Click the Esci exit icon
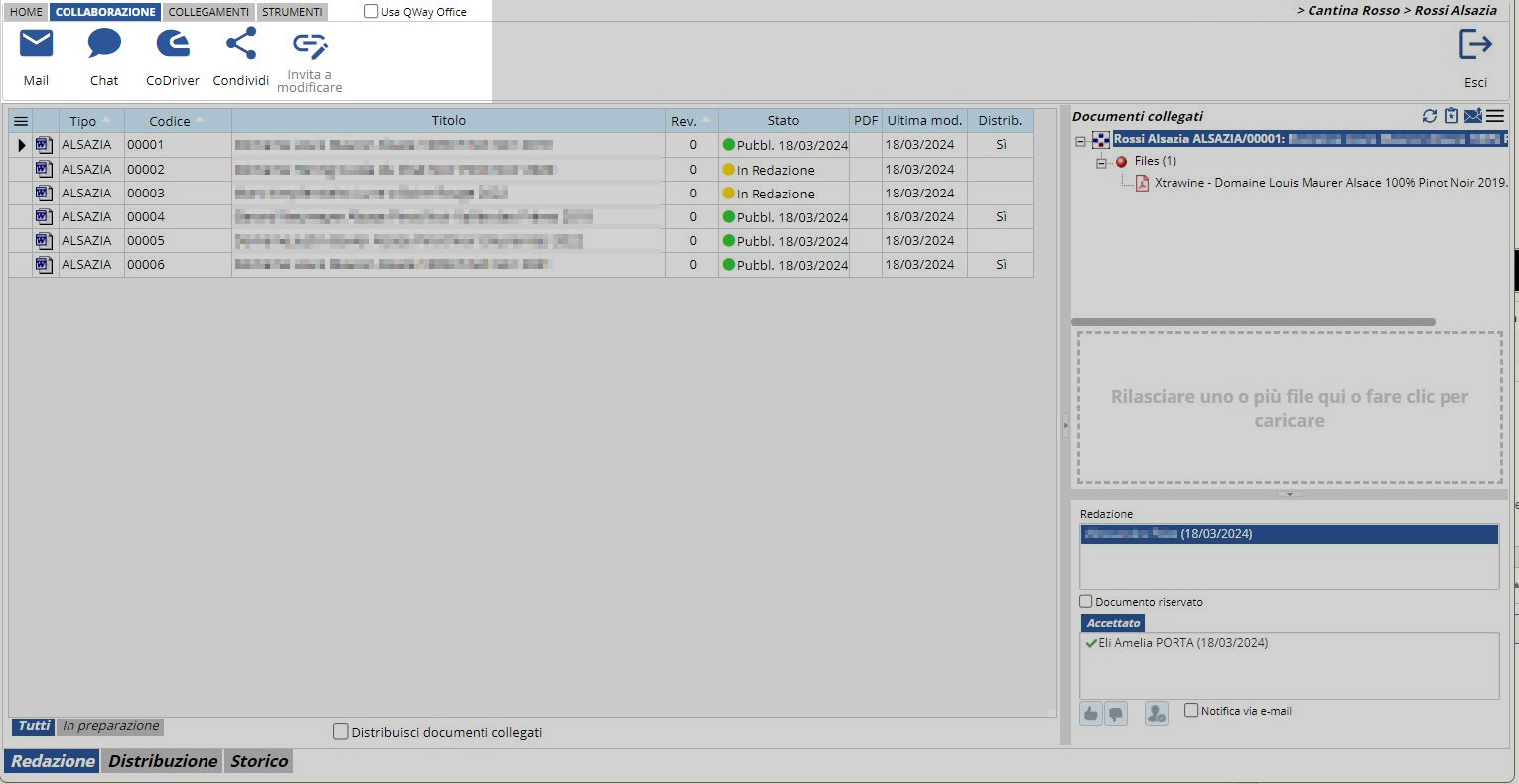The width and height of the screenshot is (1519, 784). click(1475, 46)
